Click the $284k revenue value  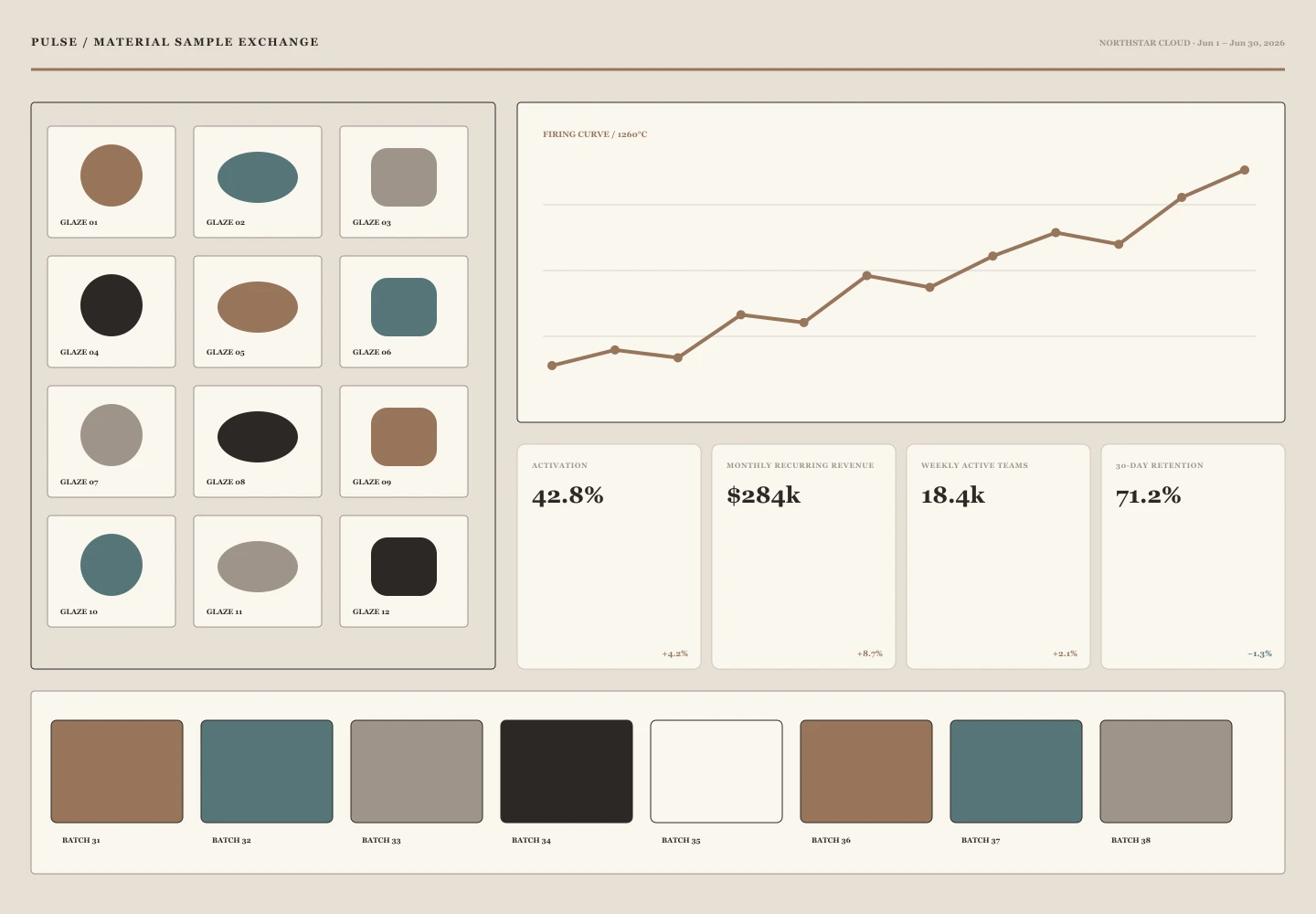[763, 495]
